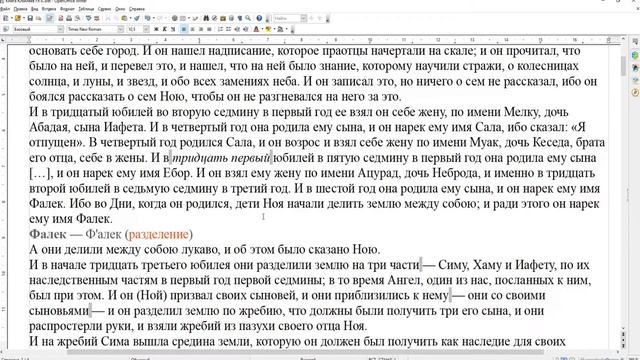Open the Styles and Formatting icon
Screen dimensions: 640x360
[x=6, y=29]
